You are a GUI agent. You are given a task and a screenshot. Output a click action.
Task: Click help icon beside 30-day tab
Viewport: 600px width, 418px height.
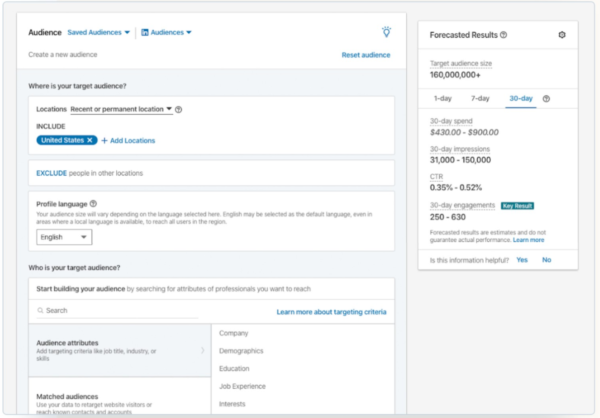point(546,99)
